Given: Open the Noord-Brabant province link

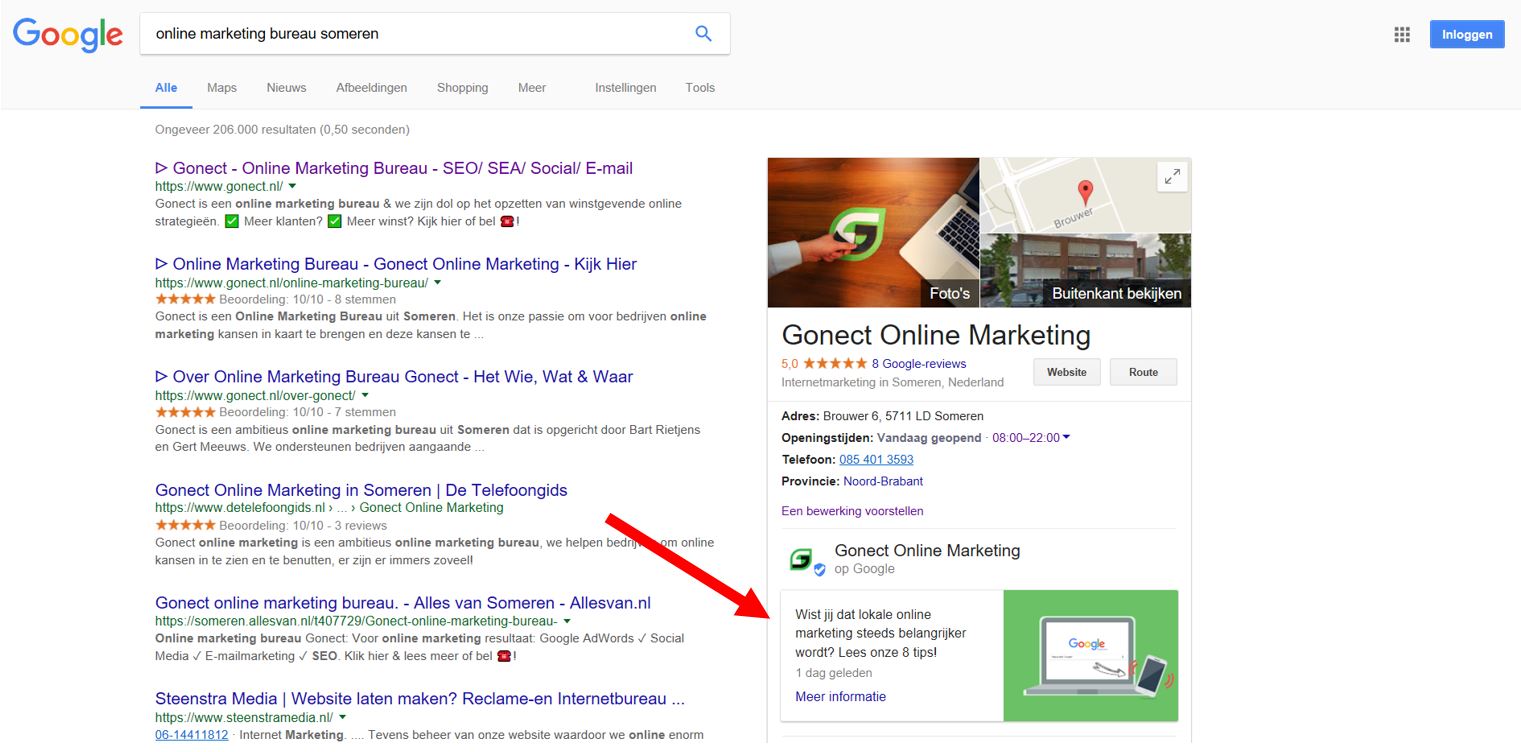Looking at the screenshot, I should (x=883, y=482).
